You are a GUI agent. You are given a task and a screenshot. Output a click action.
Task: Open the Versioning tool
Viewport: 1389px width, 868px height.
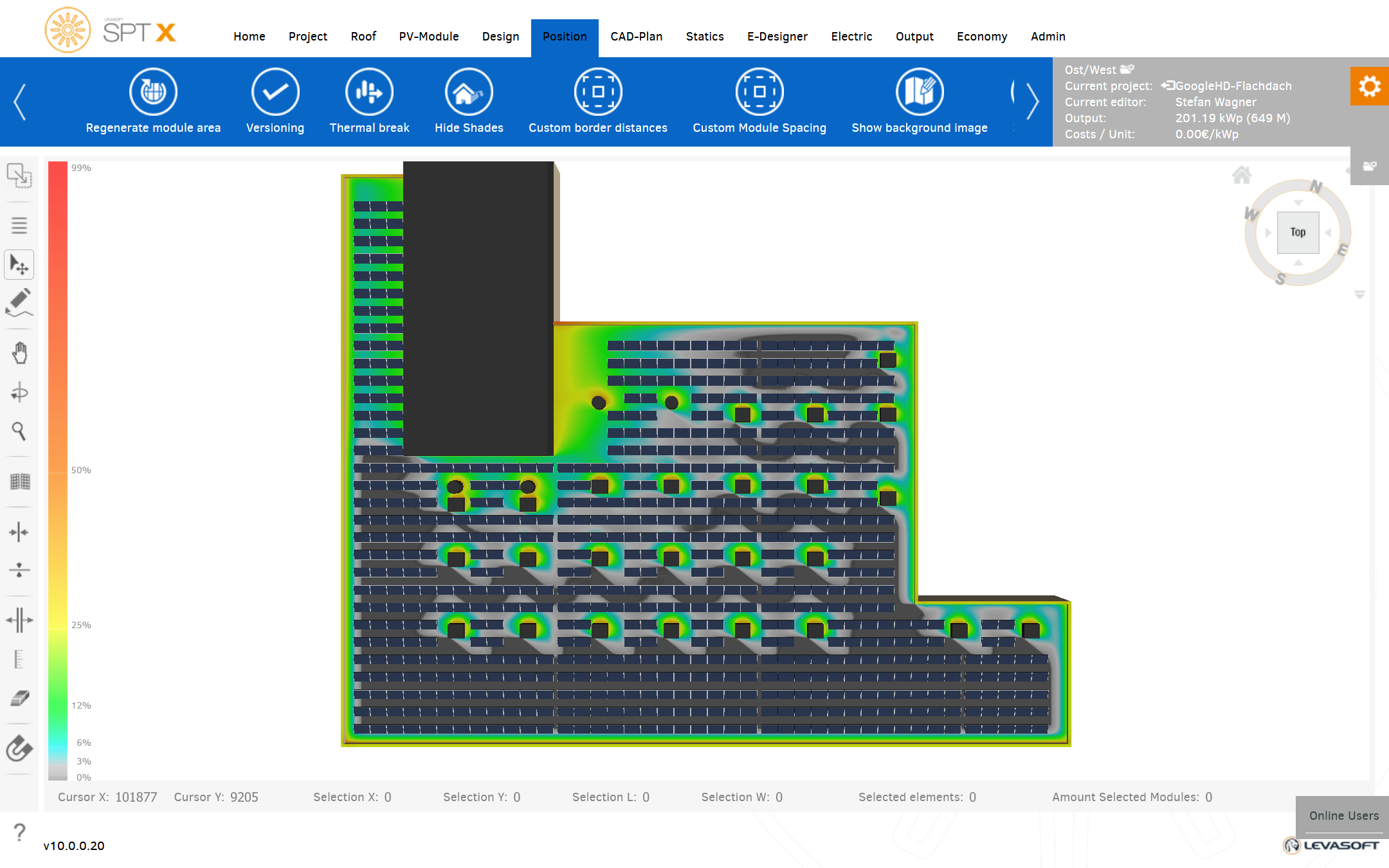275,92
